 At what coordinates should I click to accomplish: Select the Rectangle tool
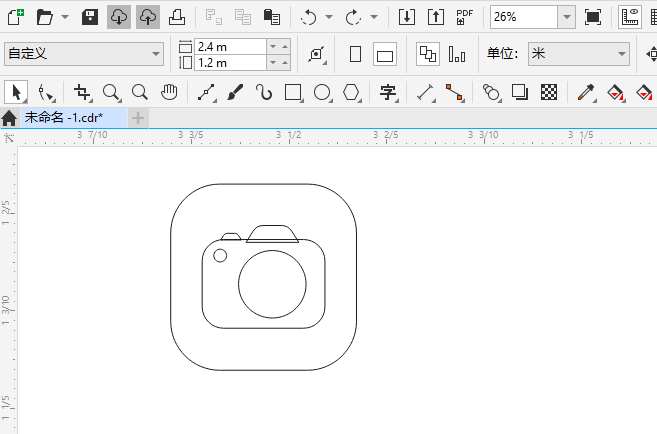[x=293, y=92]
